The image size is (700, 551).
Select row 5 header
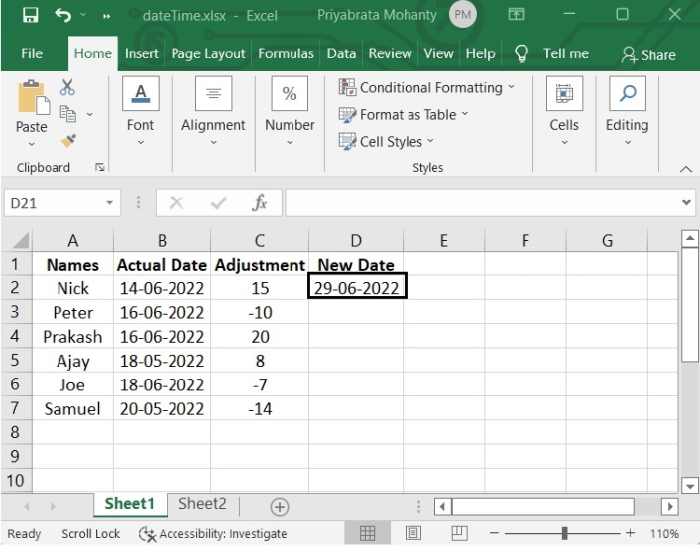pyautogui.click(x=16, y=360)
